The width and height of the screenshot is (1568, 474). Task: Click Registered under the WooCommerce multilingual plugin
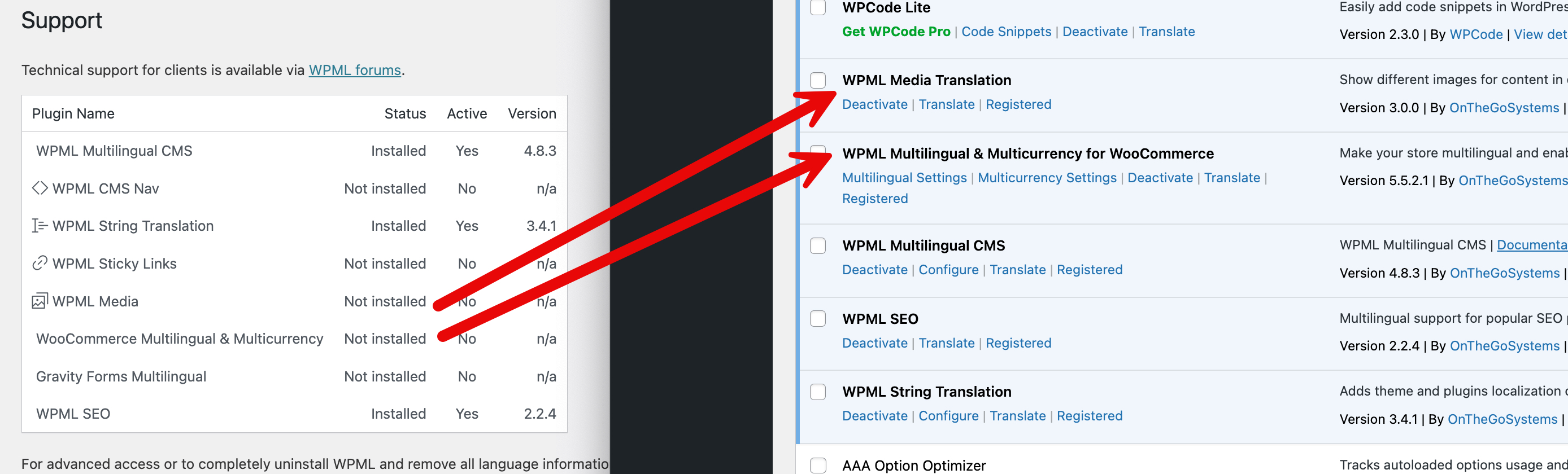pyautogui.click(x=875, y=199)
